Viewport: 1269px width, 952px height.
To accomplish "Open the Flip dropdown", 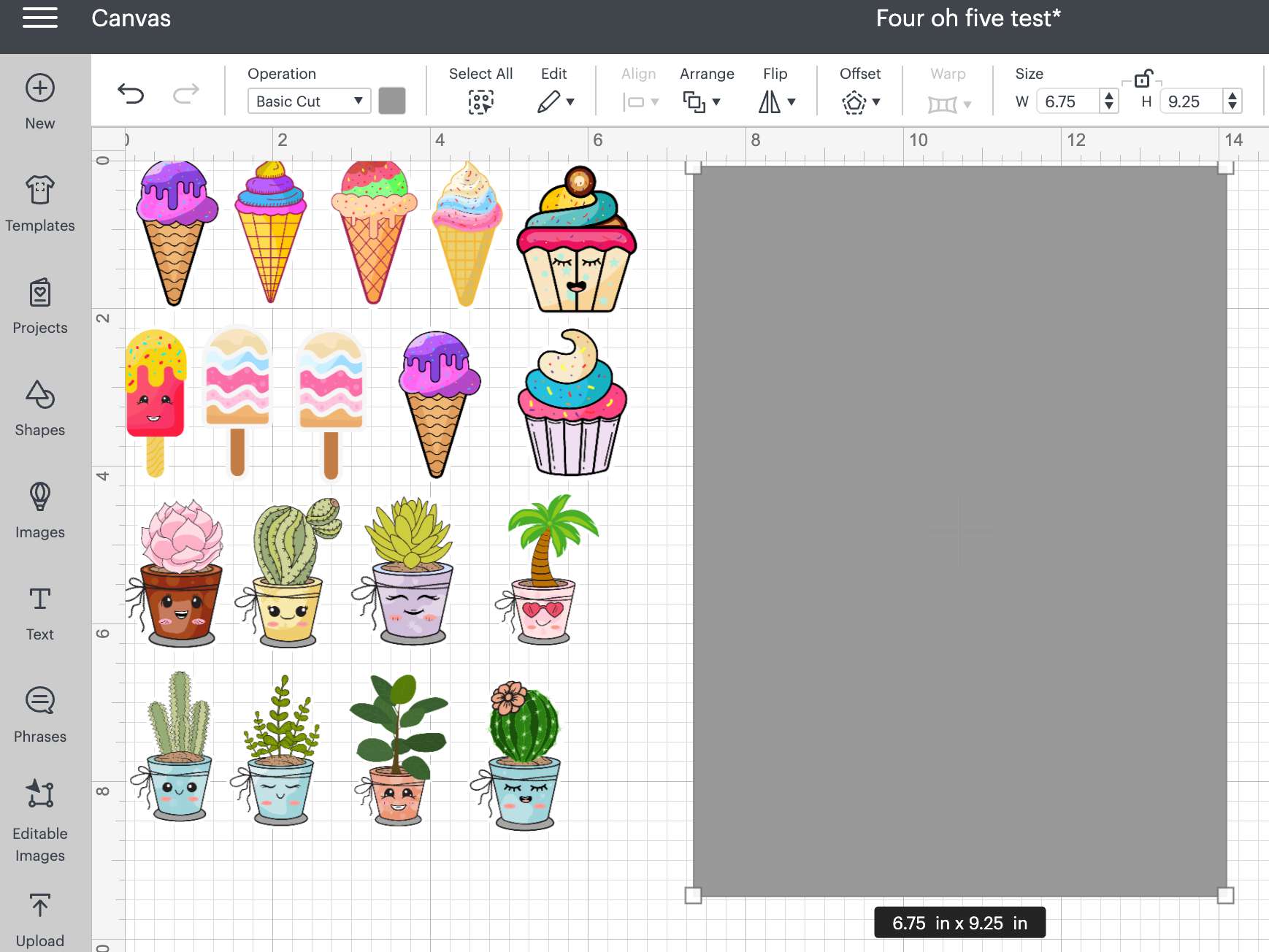I will point(776,101).
